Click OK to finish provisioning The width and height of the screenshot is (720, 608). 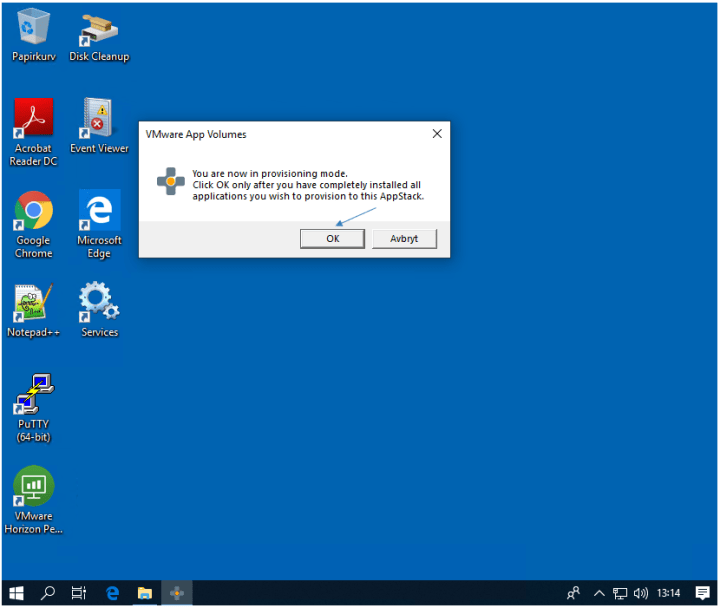pos(332,239)
